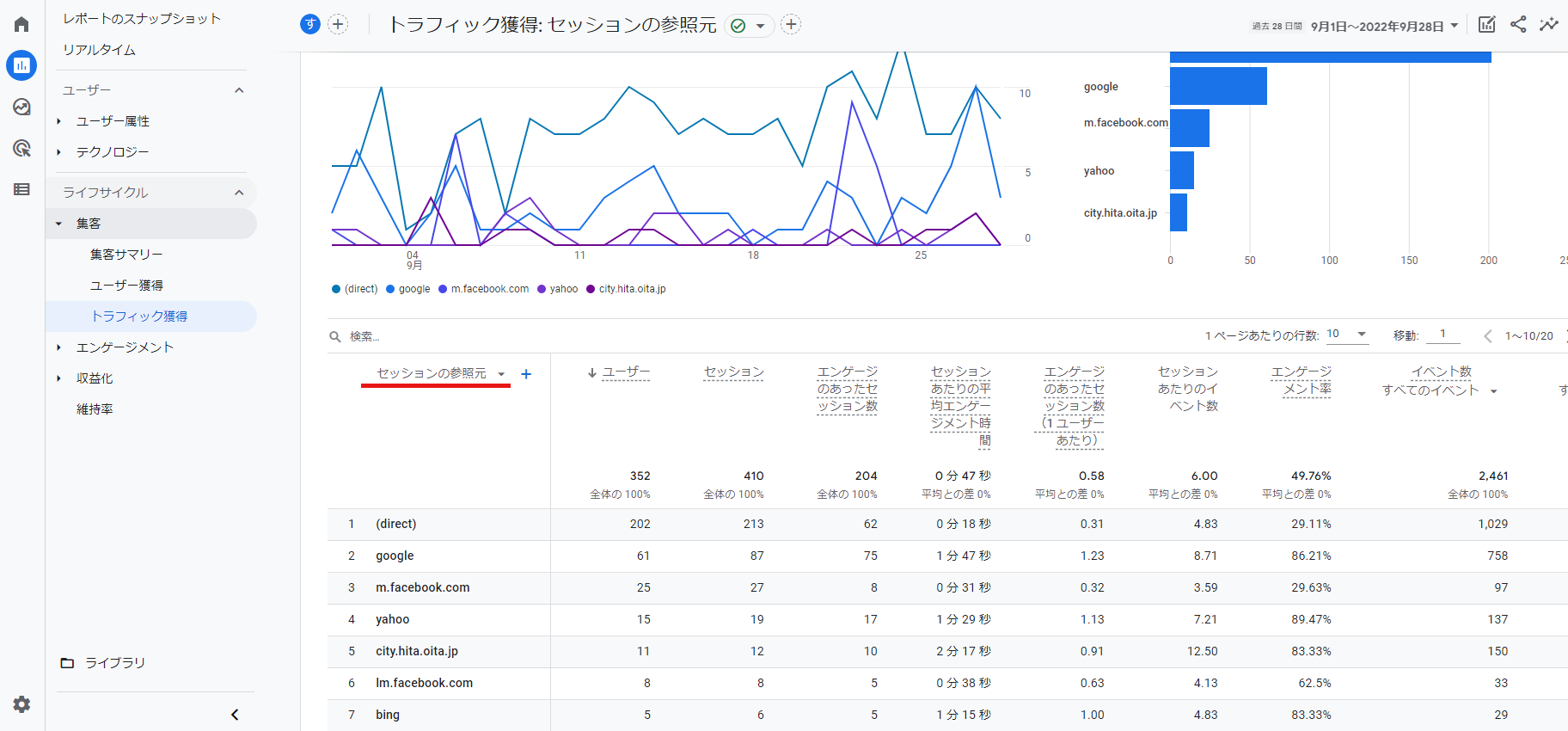Screen dimensions: 1568x731
Task: Open 集客サマリー report
Action: tap(126, 255)
